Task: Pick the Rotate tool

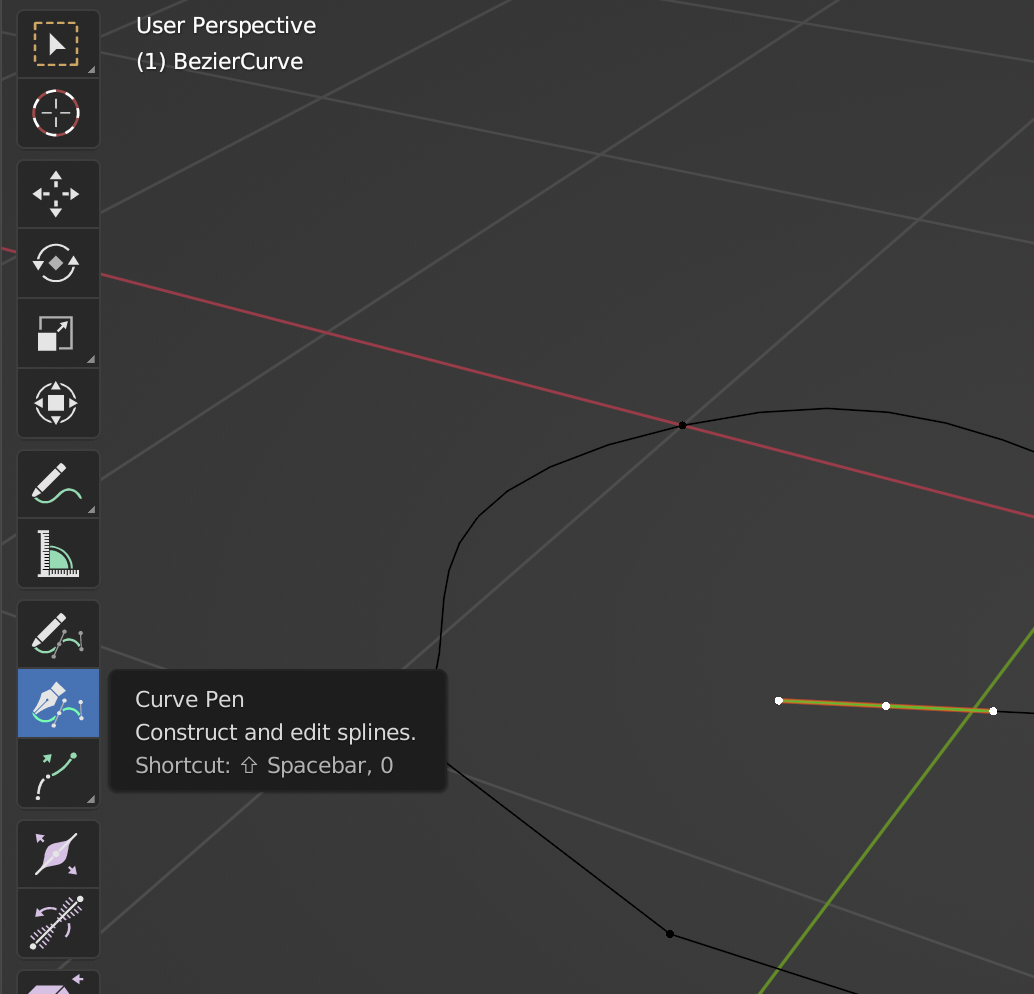Action: [58, 263]
